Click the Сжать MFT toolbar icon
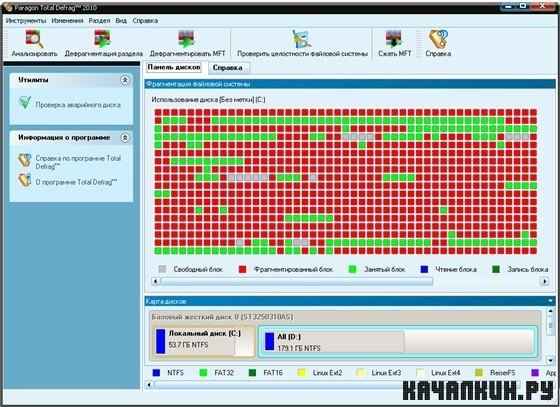This screenshot has height=407, width=560. [394, 39]
